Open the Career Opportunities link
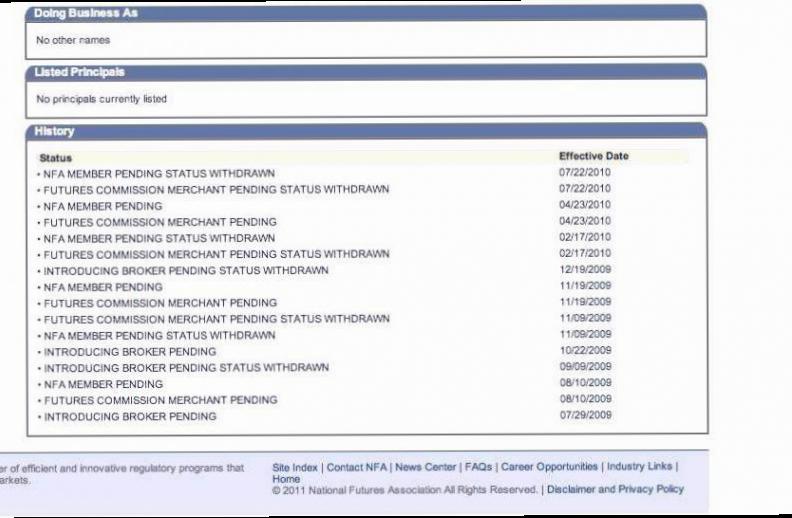 pyautogui.click(x=549, y=467)
